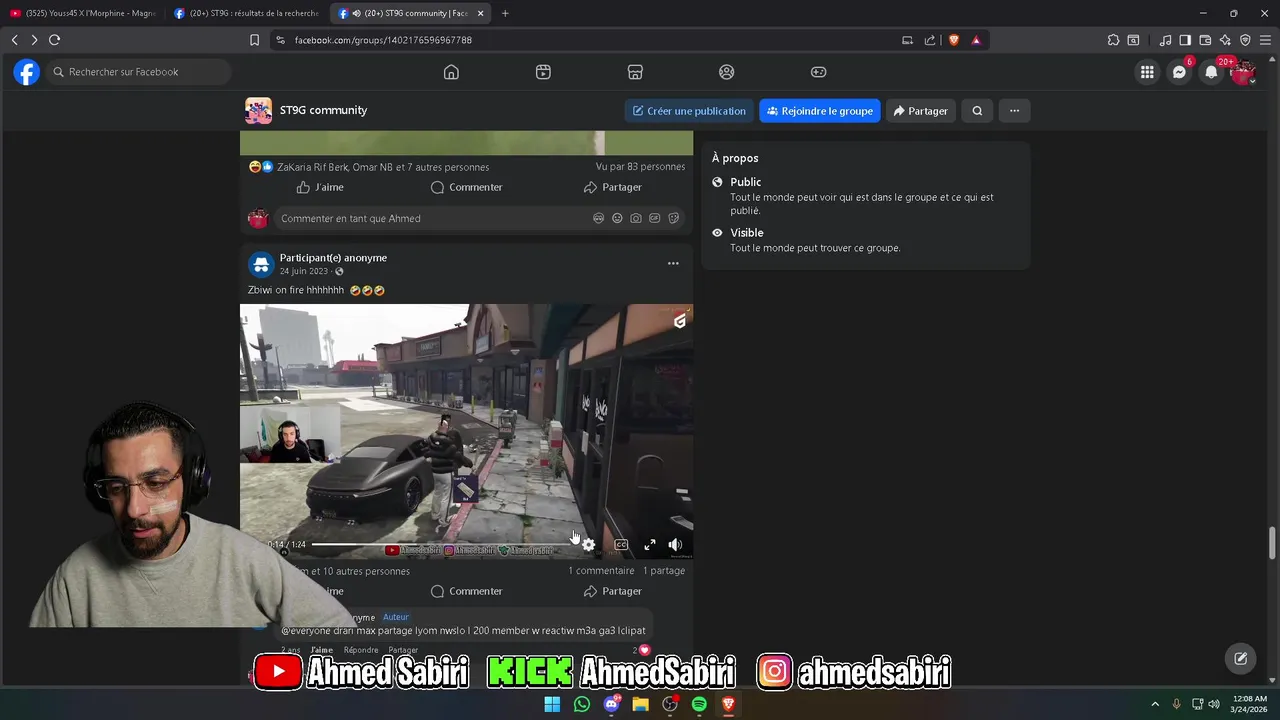This screenshot has width=1280, height=720.
Task: Reload the current page
Action: coord(54,40)
